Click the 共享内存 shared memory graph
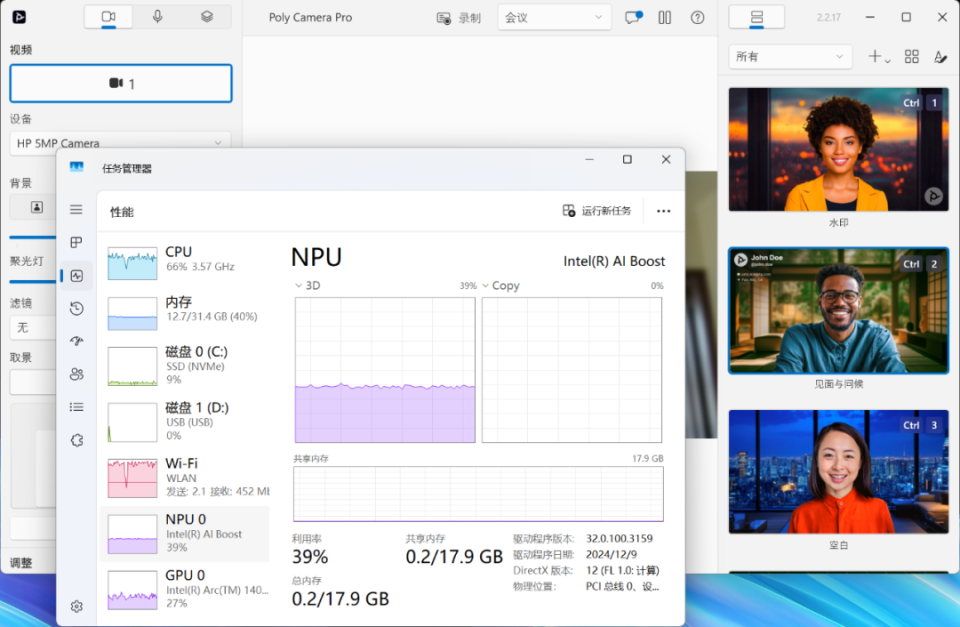 (478, 494)
